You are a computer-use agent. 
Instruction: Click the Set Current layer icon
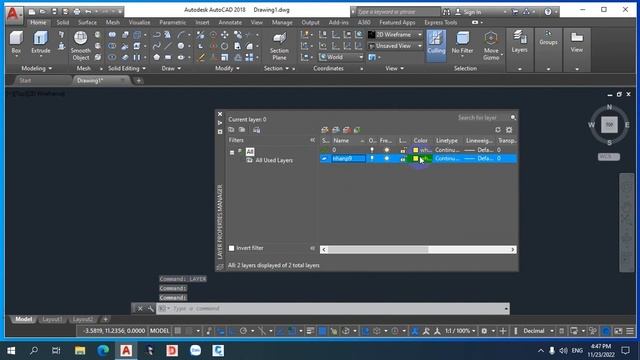coord(357,130)
